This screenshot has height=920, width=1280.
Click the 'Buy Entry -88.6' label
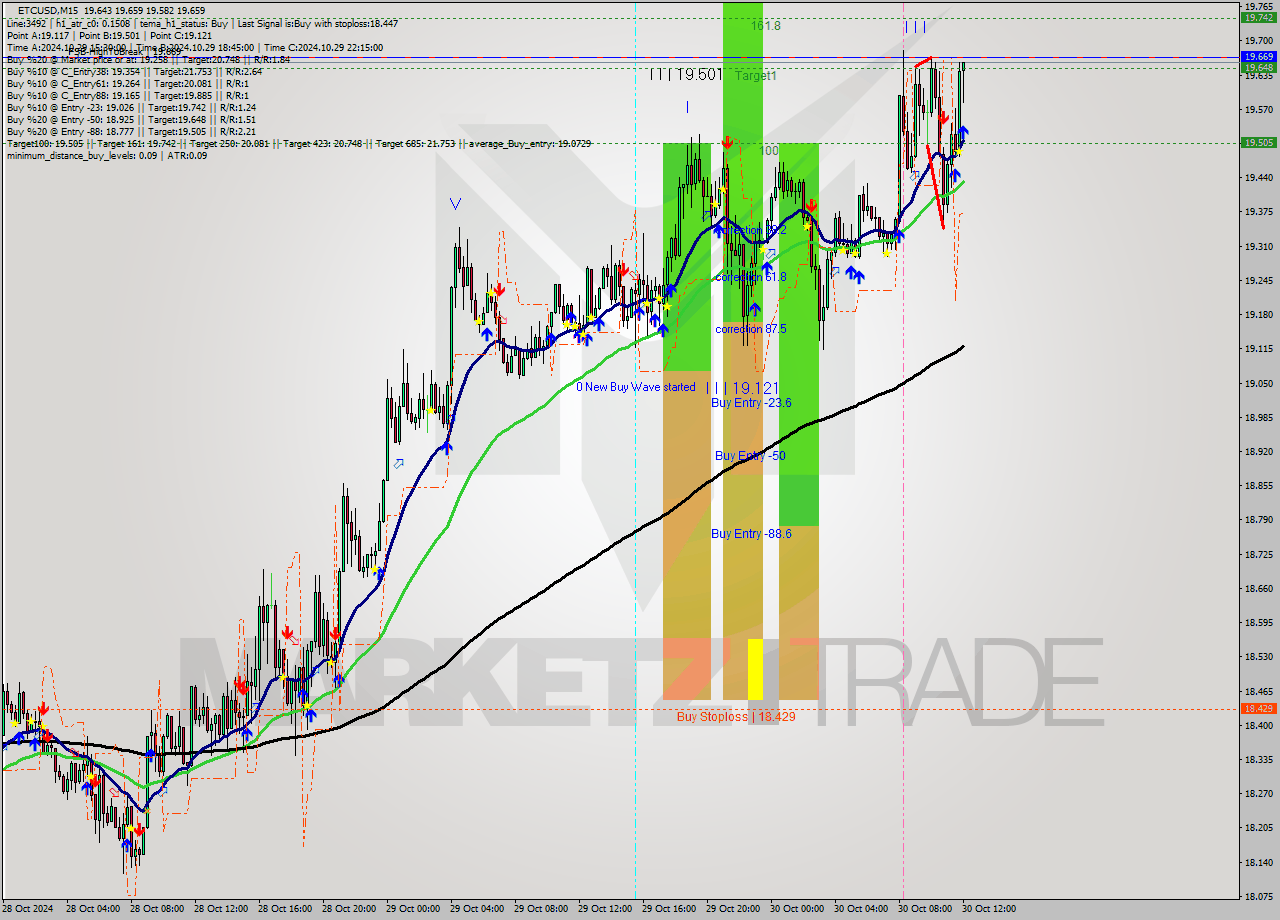coord(751,534)
